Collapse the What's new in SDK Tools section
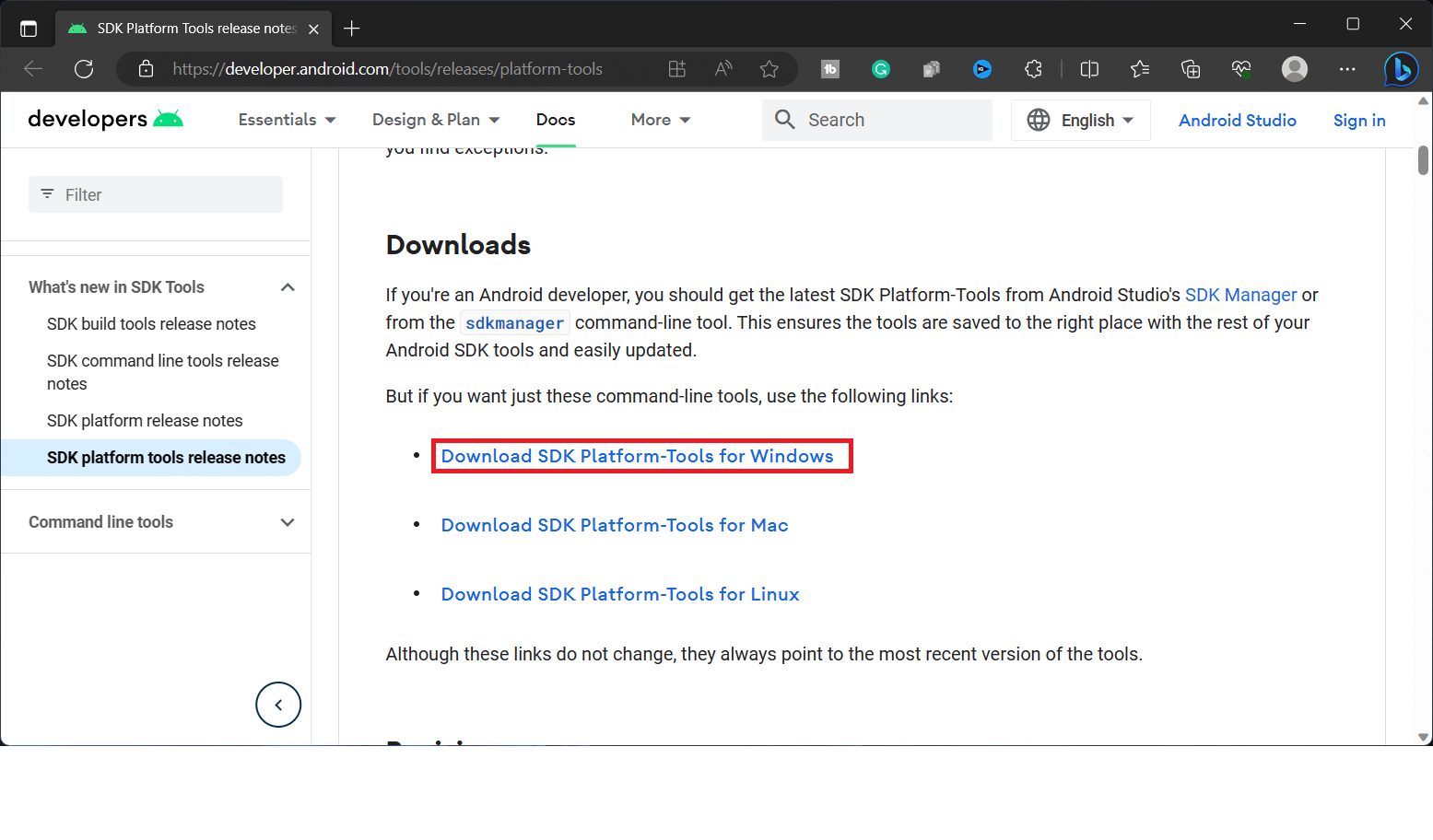 pyautogui.click(x=288, y=286)
